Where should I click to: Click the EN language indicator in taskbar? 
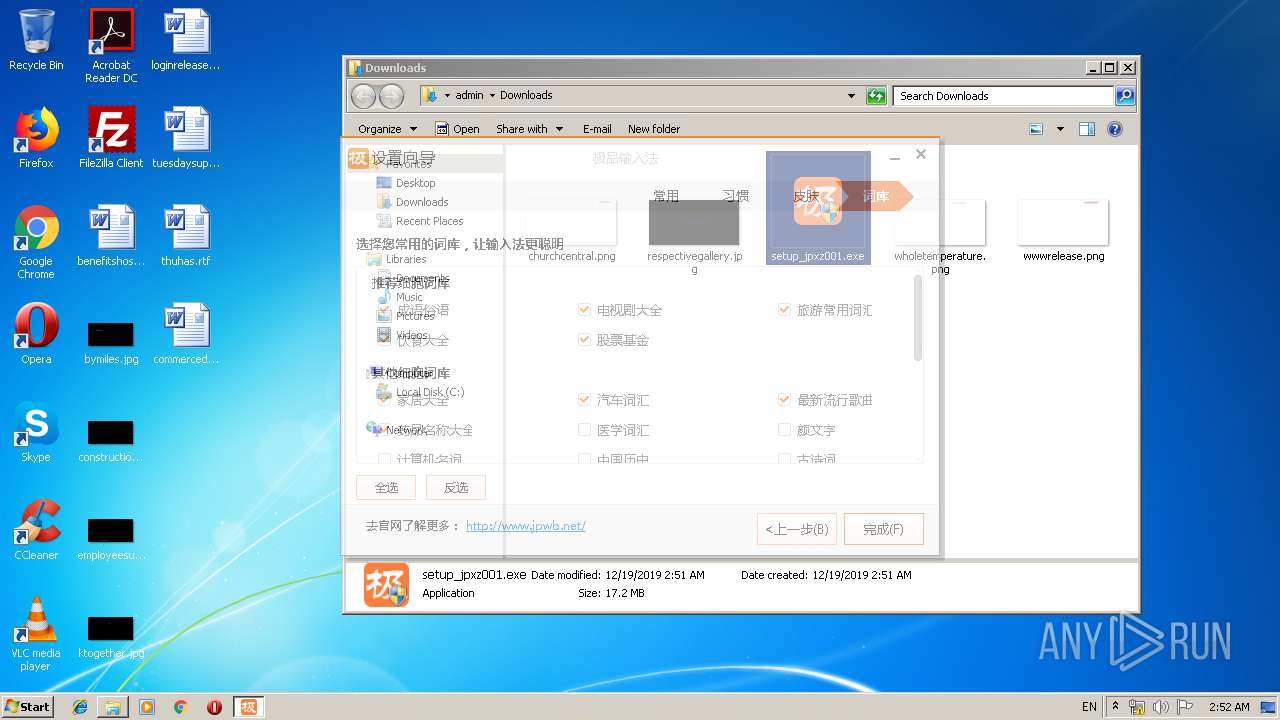[x=1089, y=707]
